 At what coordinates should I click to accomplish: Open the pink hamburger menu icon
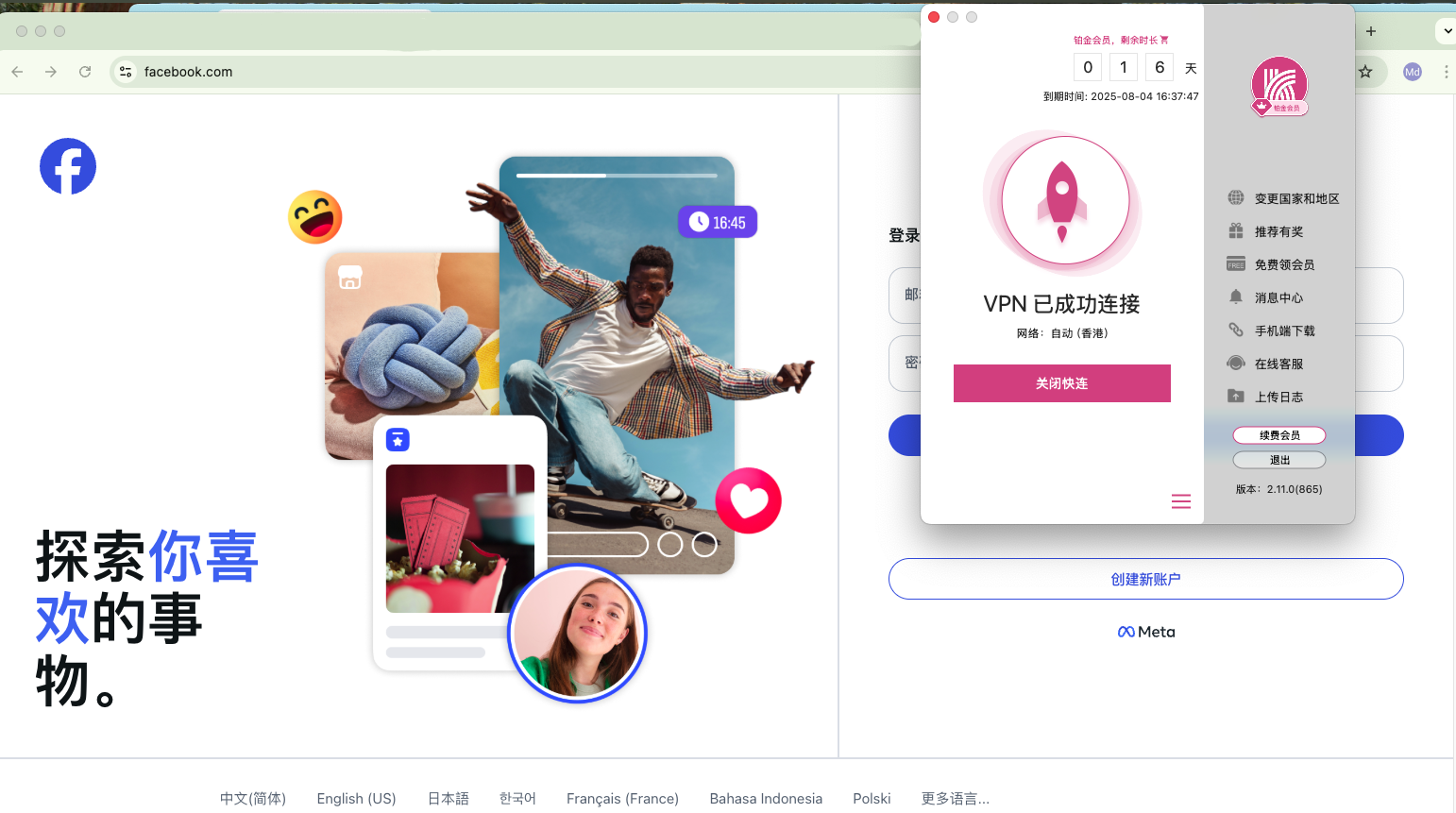pyautogui.click(x=1181, y=501)
